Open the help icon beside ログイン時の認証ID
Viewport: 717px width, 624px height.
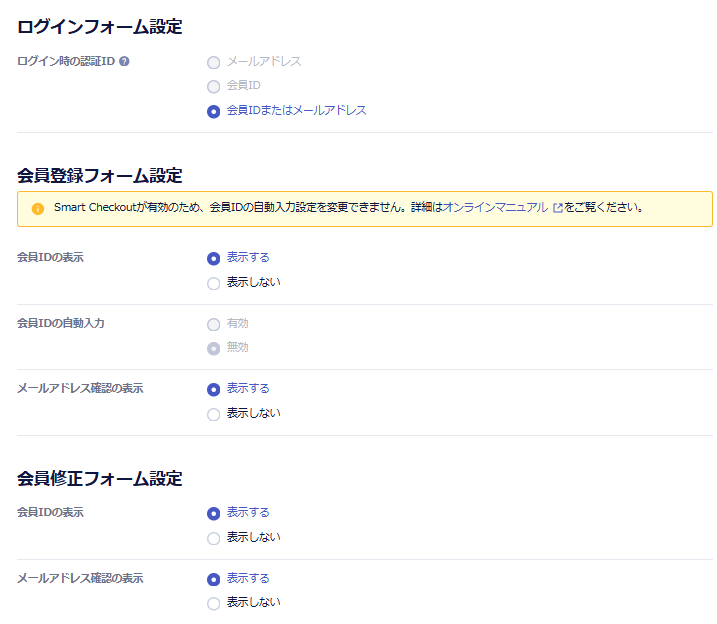[x=124, y=61]
